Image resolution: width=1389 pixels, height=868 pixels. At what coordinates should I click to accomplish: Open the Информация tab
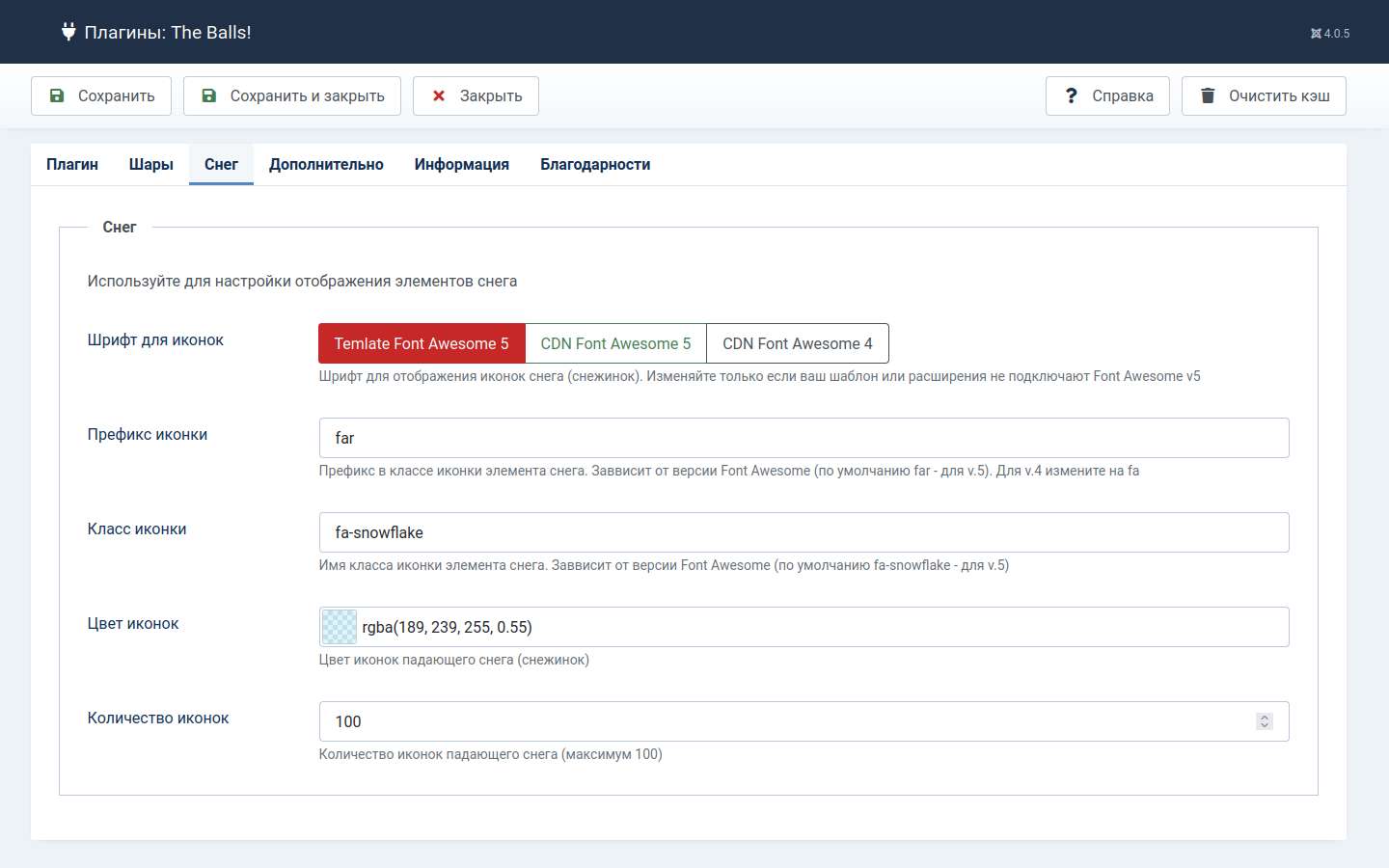tap(462, 164)
